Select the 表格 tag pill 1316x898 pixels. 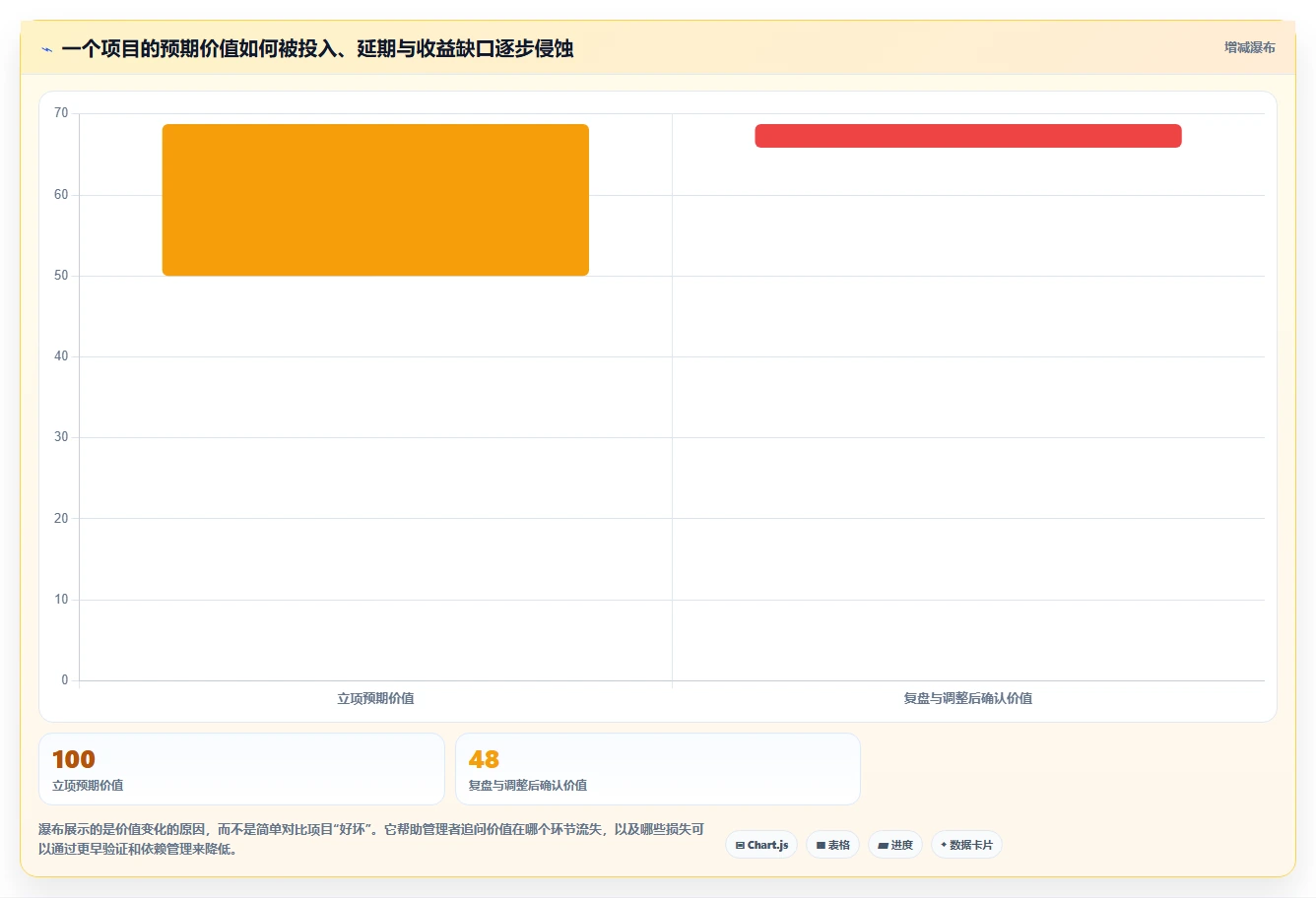832,845
